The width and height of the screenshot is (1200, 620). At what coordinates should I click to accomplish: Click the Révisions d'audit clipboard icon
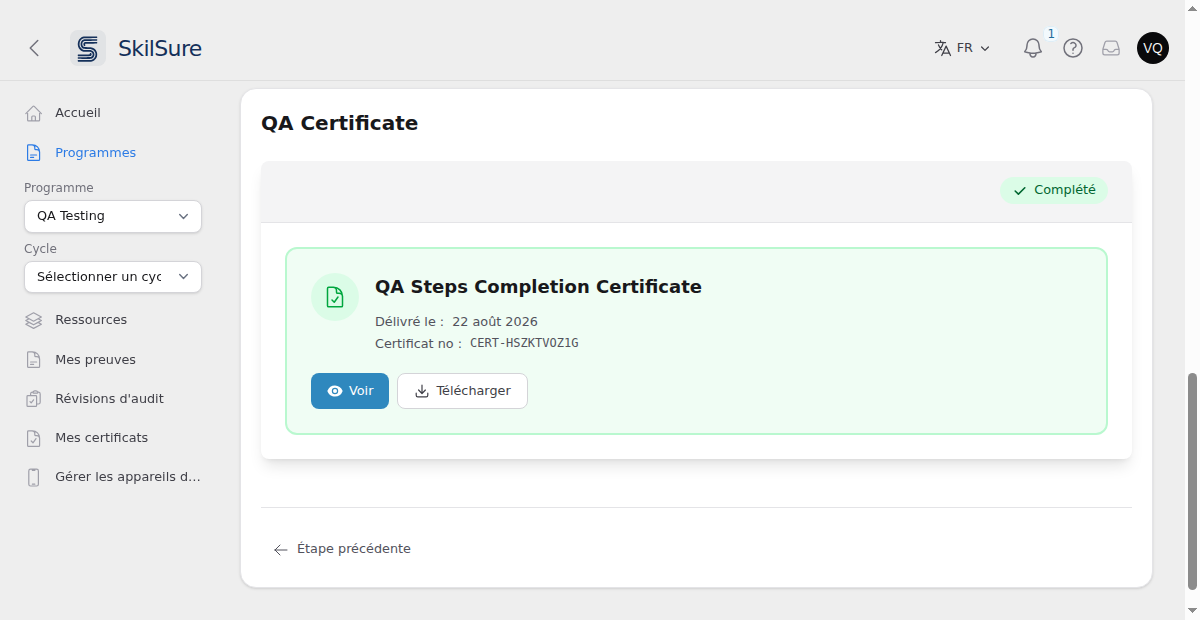point(33,399)
